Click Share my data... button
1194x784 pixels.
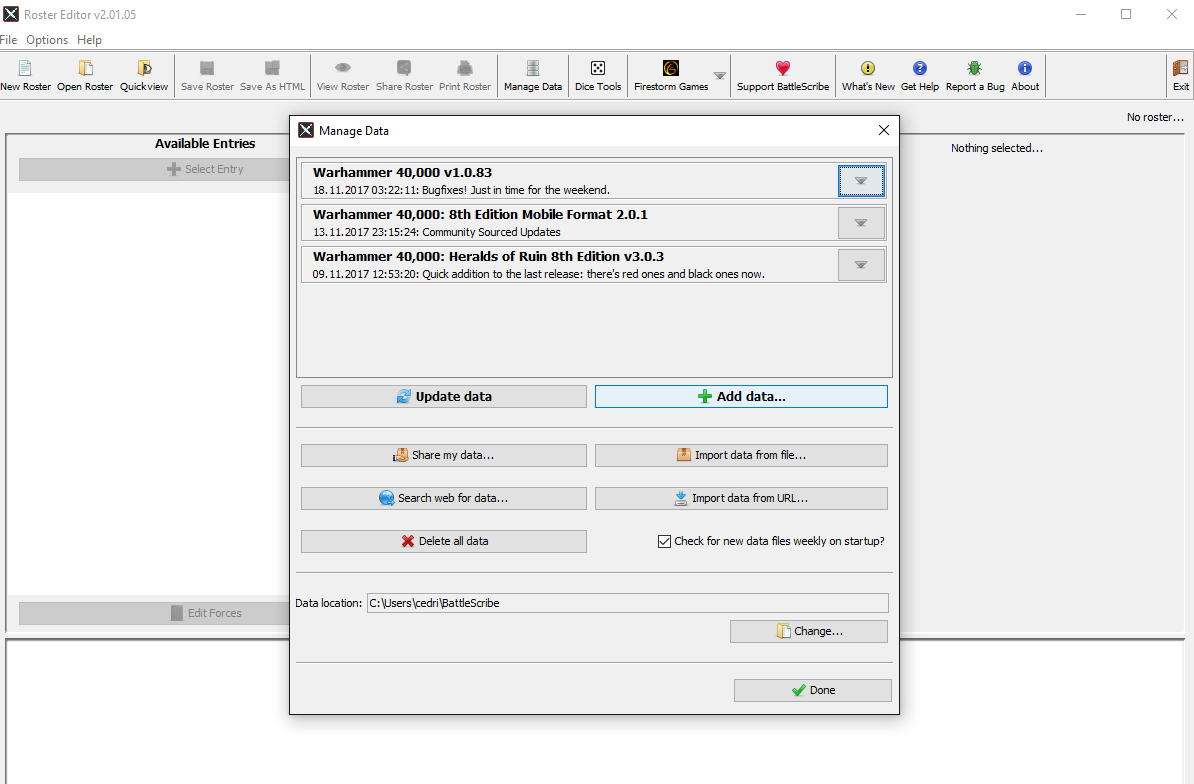coord(444,455)
